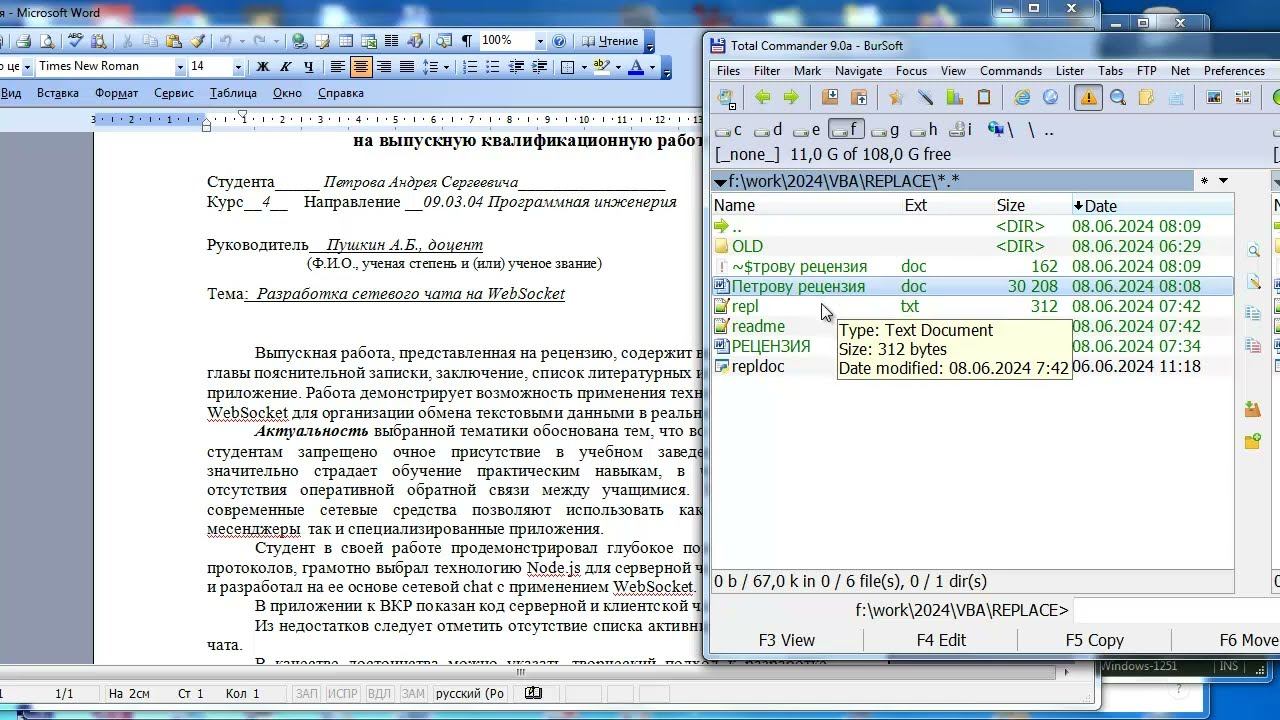Open the Navigate menu in Total Commander
The image size is (1280, 720).
858,71
